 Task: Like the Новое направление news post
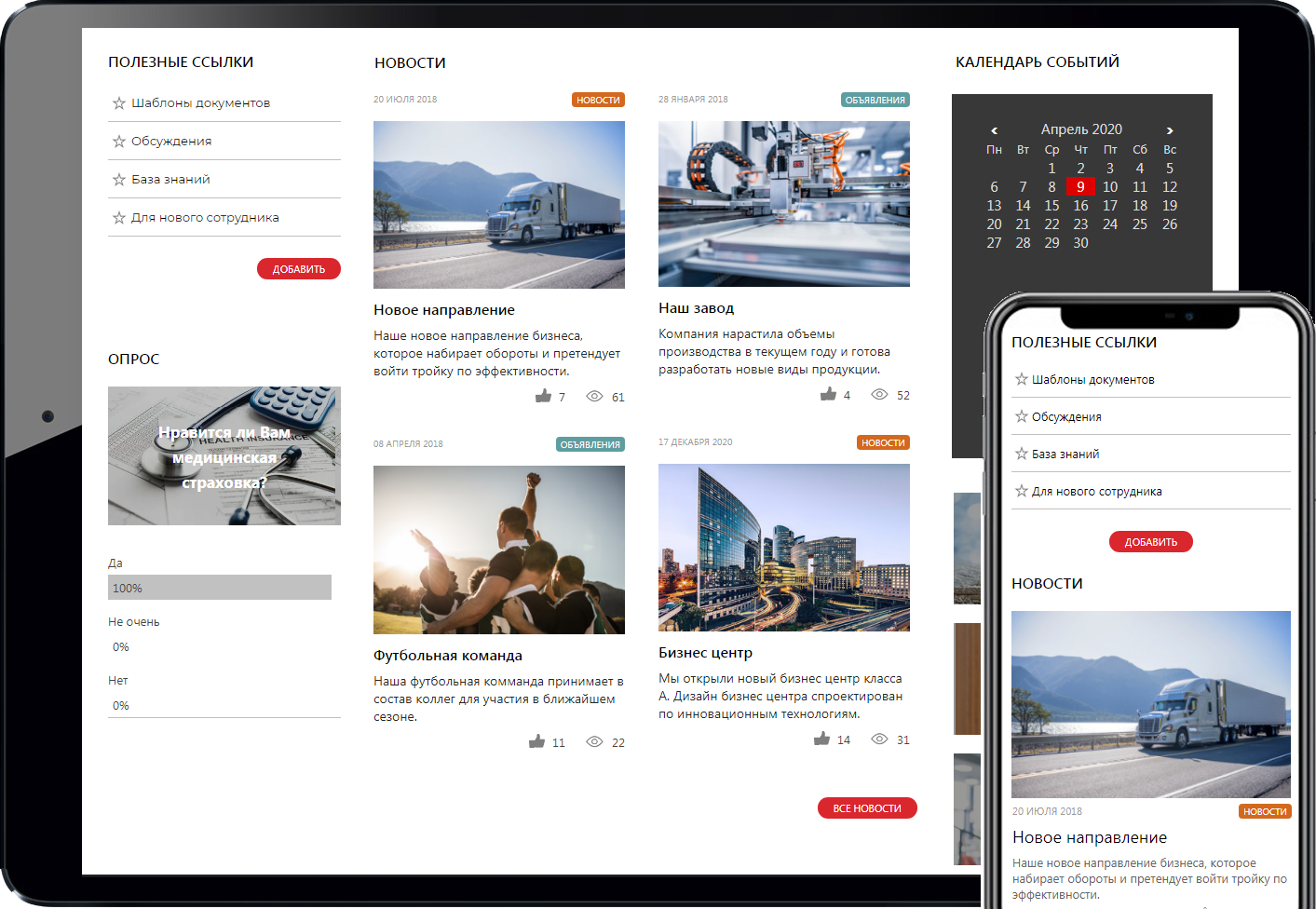coord(544,397)
